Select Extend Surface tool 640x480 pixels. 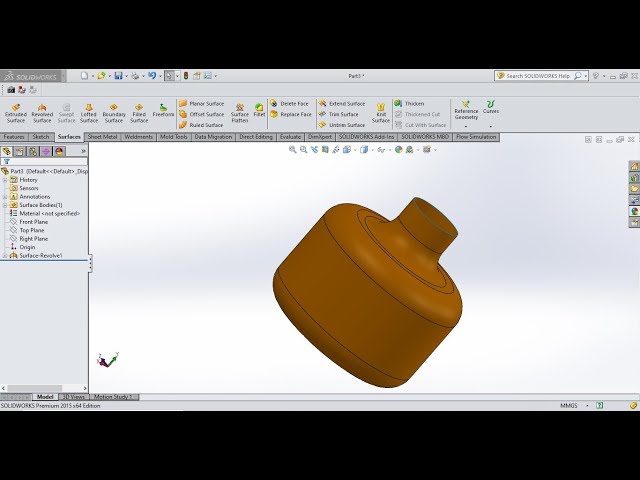tap(342, 104)
